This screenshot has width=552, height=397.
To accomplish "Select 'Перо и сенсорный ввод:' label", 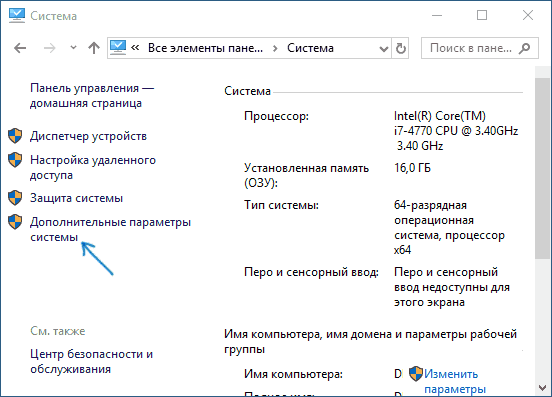I will tap(311, 272).
